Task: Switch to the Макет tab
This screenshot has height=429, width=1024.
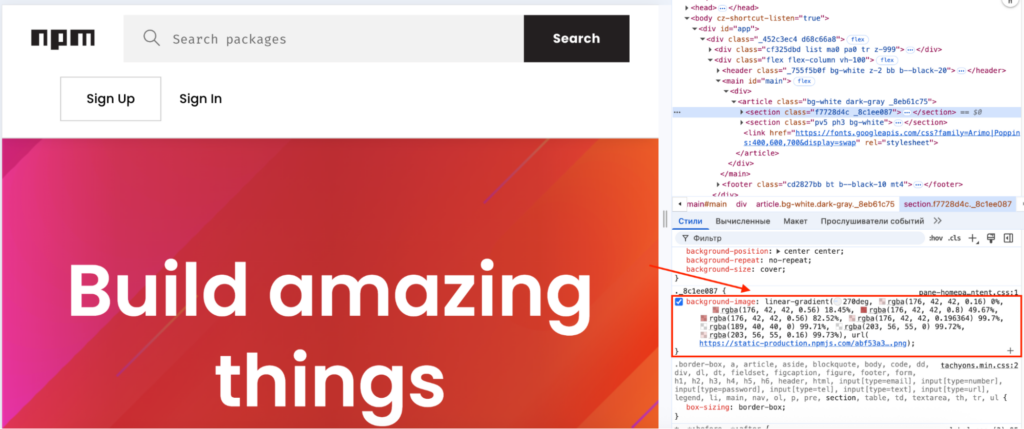Action: 795,221
